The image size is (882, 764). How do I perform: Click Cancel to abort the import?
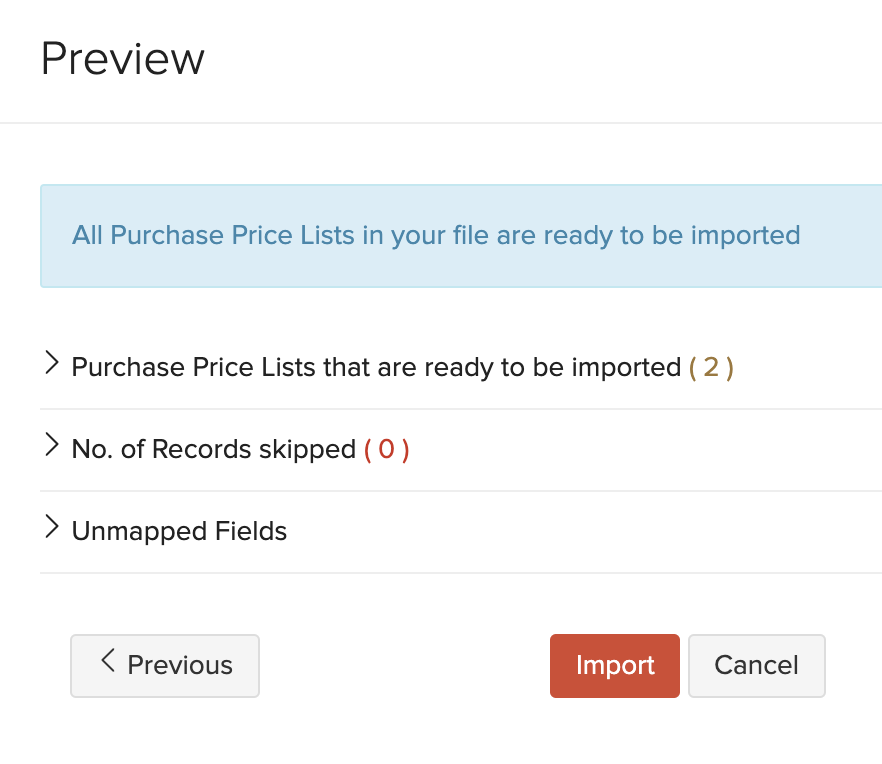tap(756, 665)
